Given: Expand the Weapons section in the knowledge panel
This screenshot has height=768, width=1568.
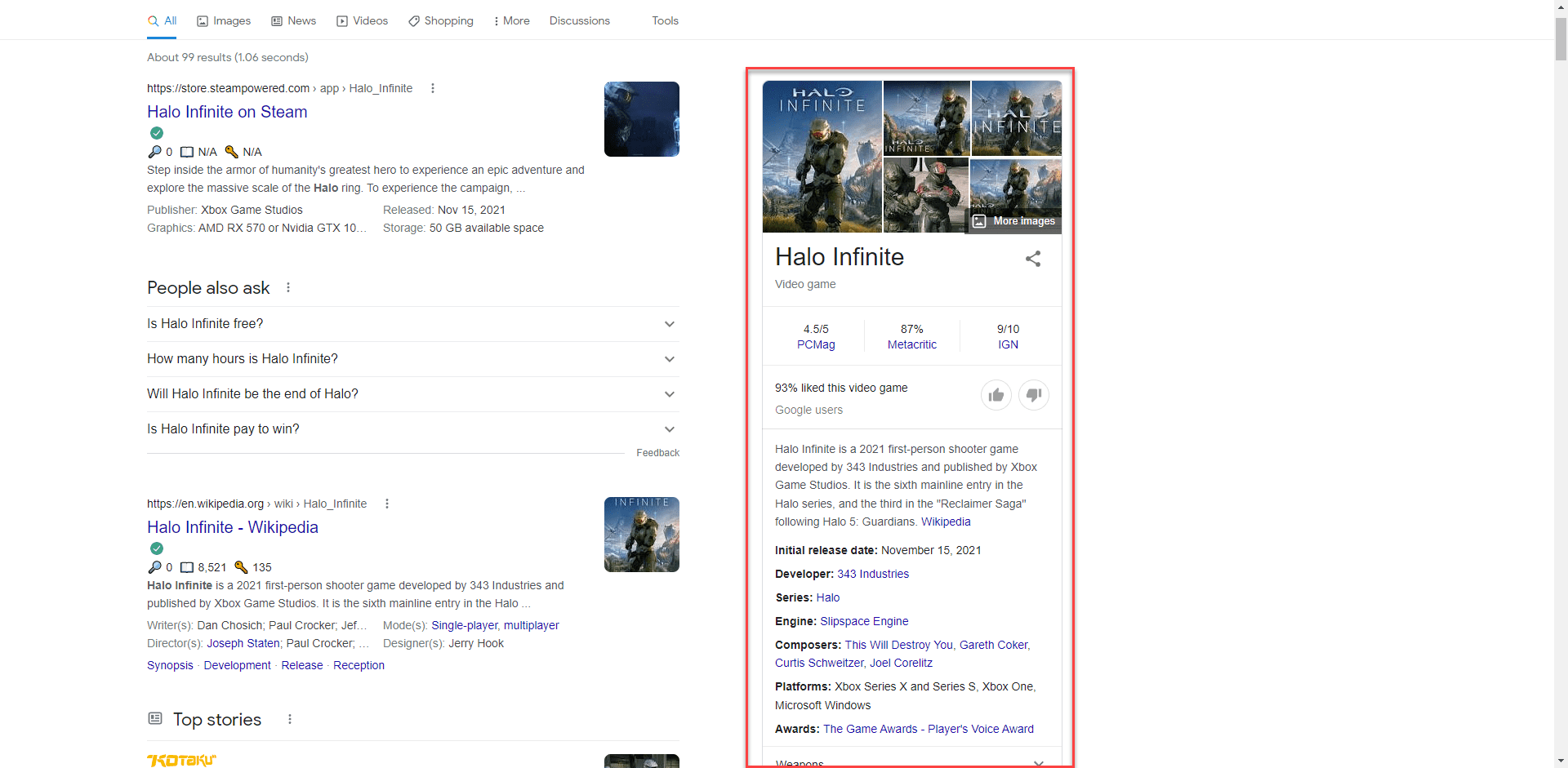Looking at the screenshot, I should [1038, 762].
